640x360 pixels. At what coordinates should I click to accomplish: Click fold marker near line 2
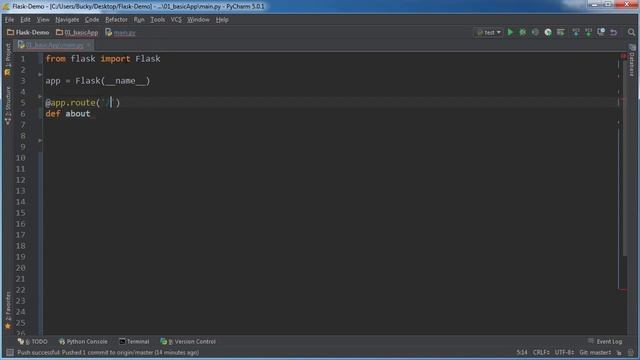point(40,74)
